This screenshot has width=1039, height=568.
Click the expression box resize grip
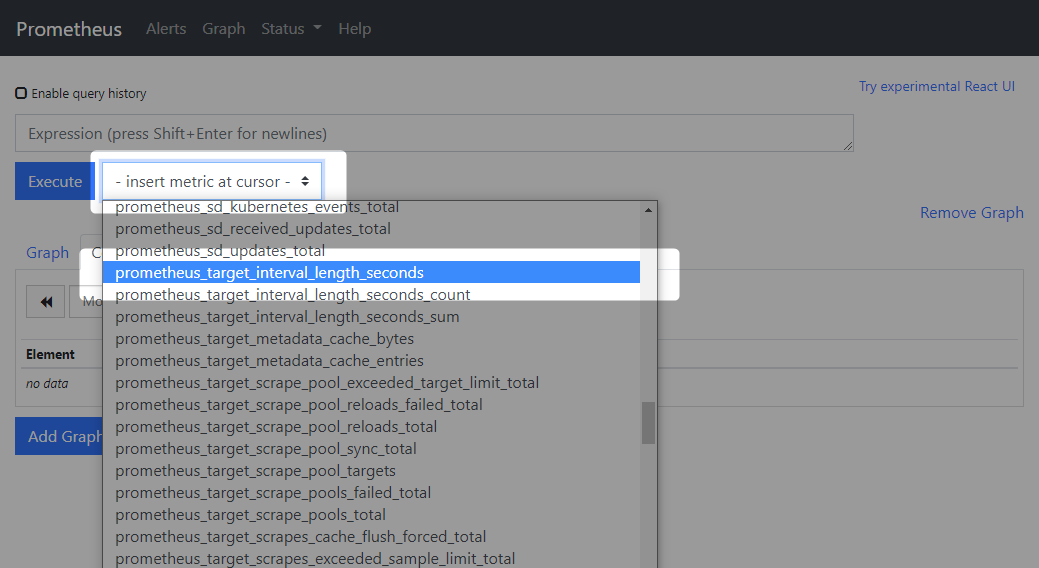click(x=848, y=146)
